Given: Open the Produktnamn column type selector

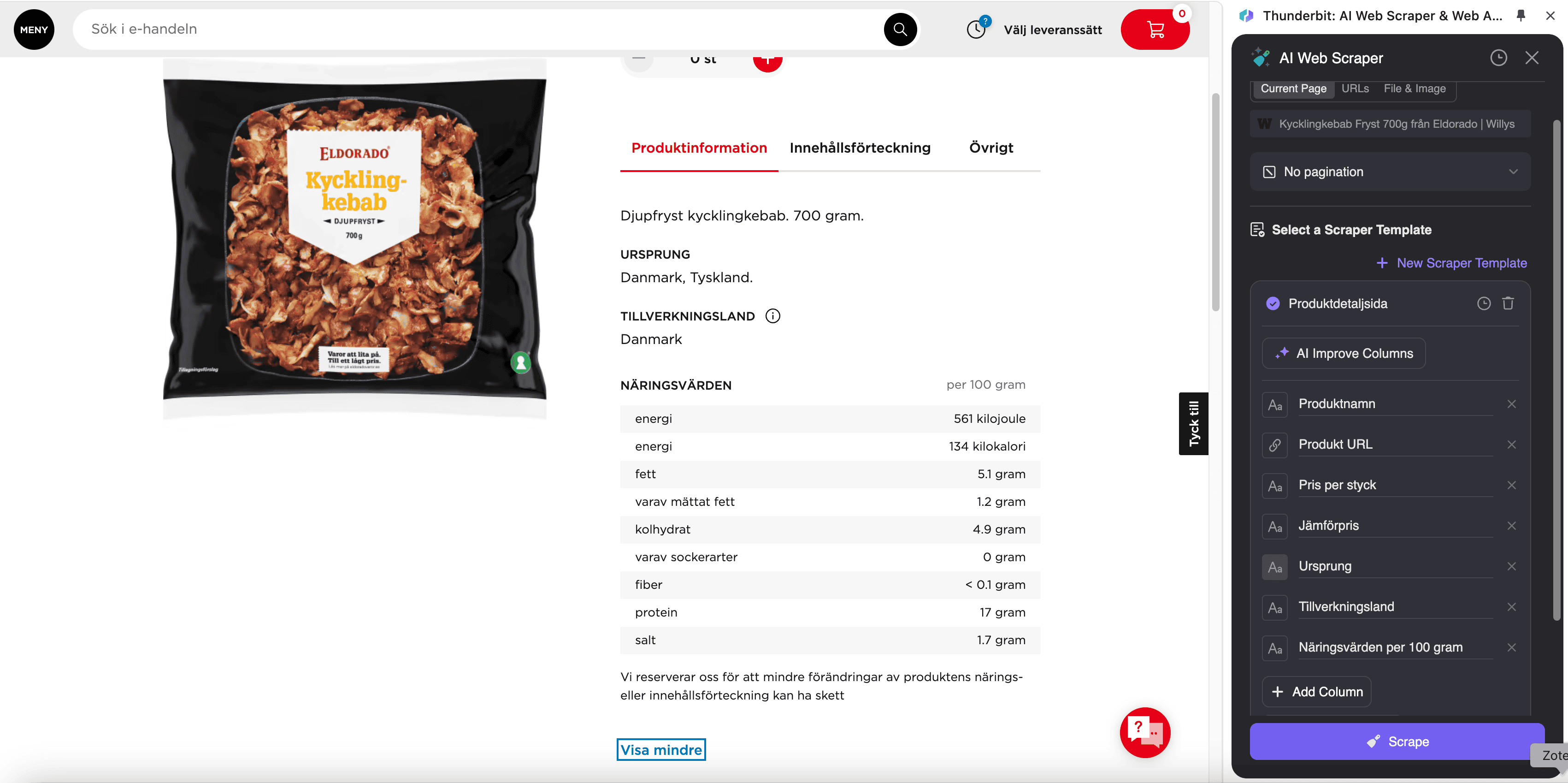Looking at the screenshot, I should point(1274,405).
